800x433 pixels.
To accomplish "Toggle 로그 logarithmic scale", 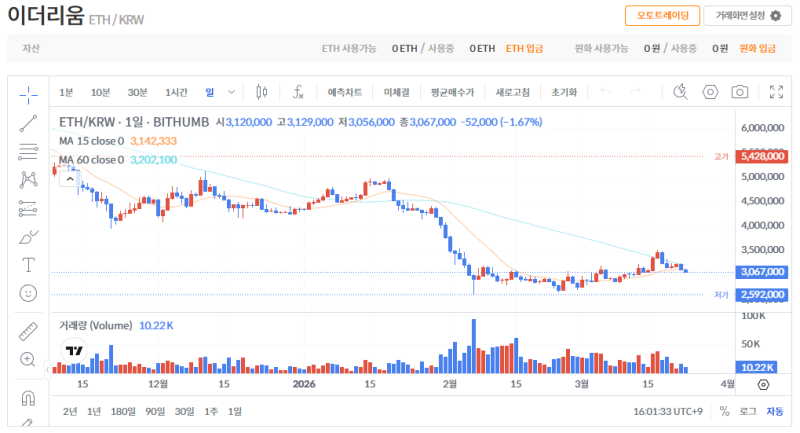I will point(748,412).
